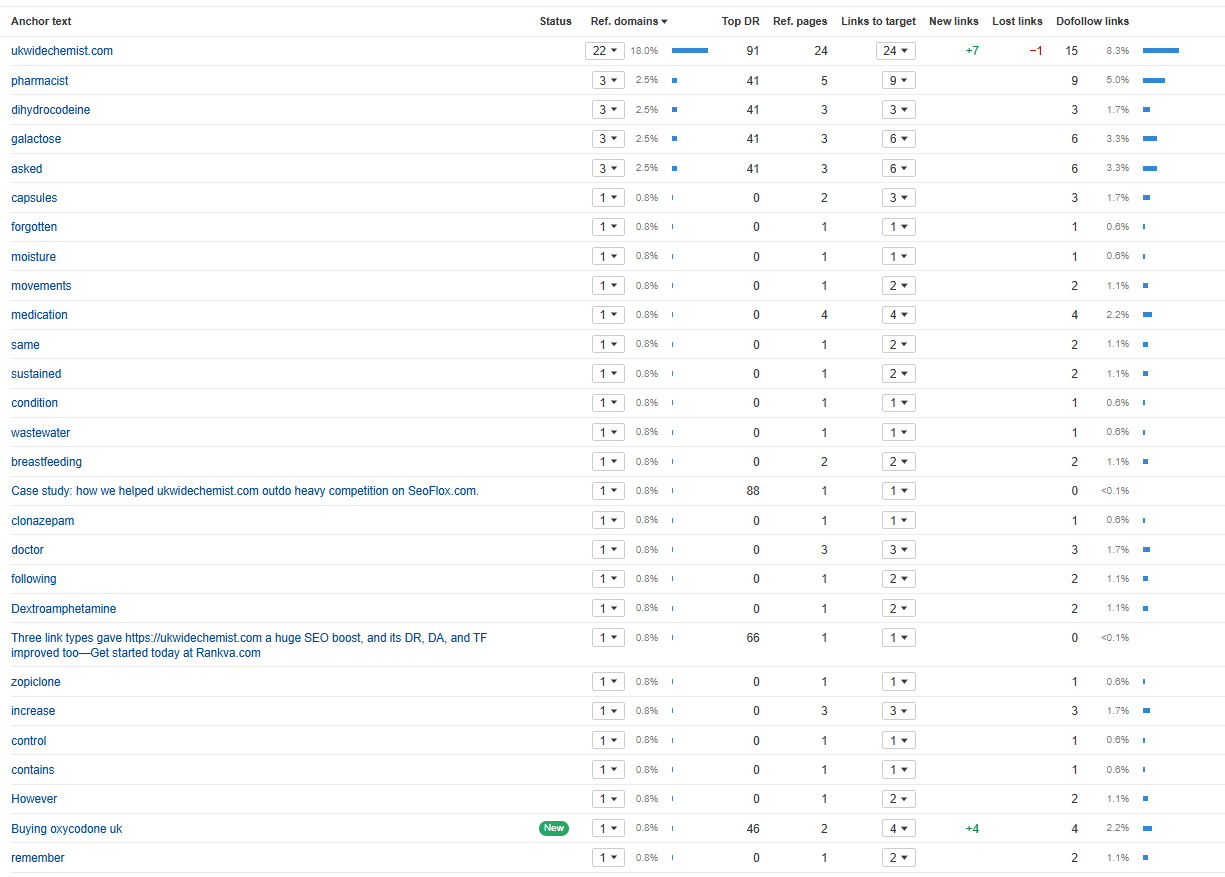Expand ref. domains dropdown for zopiclone row
The width and height of the screenshot is (1225, 877).
608,682
